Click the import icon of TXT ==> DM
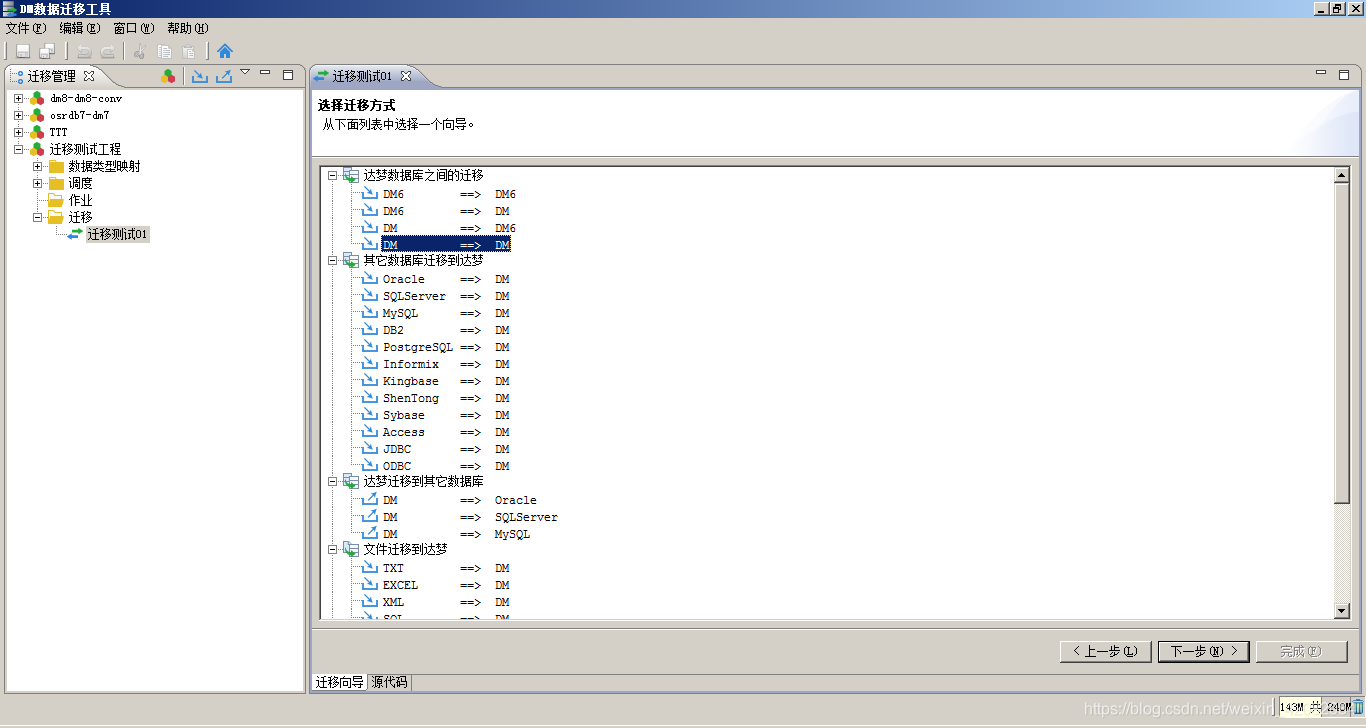 point(370,568)
